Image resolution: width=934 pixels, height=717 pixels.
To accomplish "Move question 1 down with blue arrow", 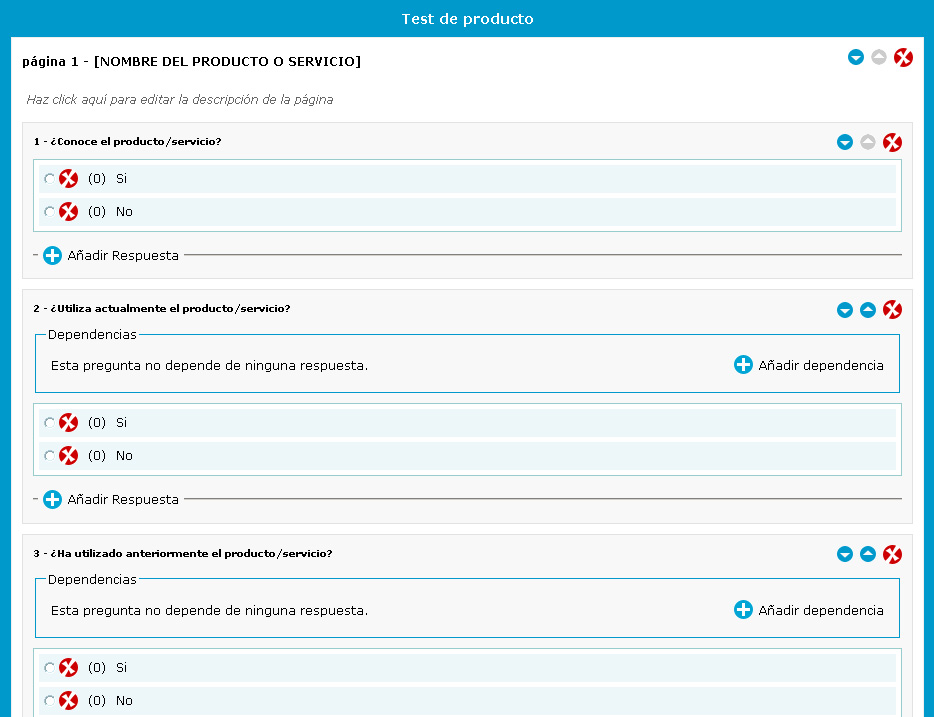I will click(845, 142).
